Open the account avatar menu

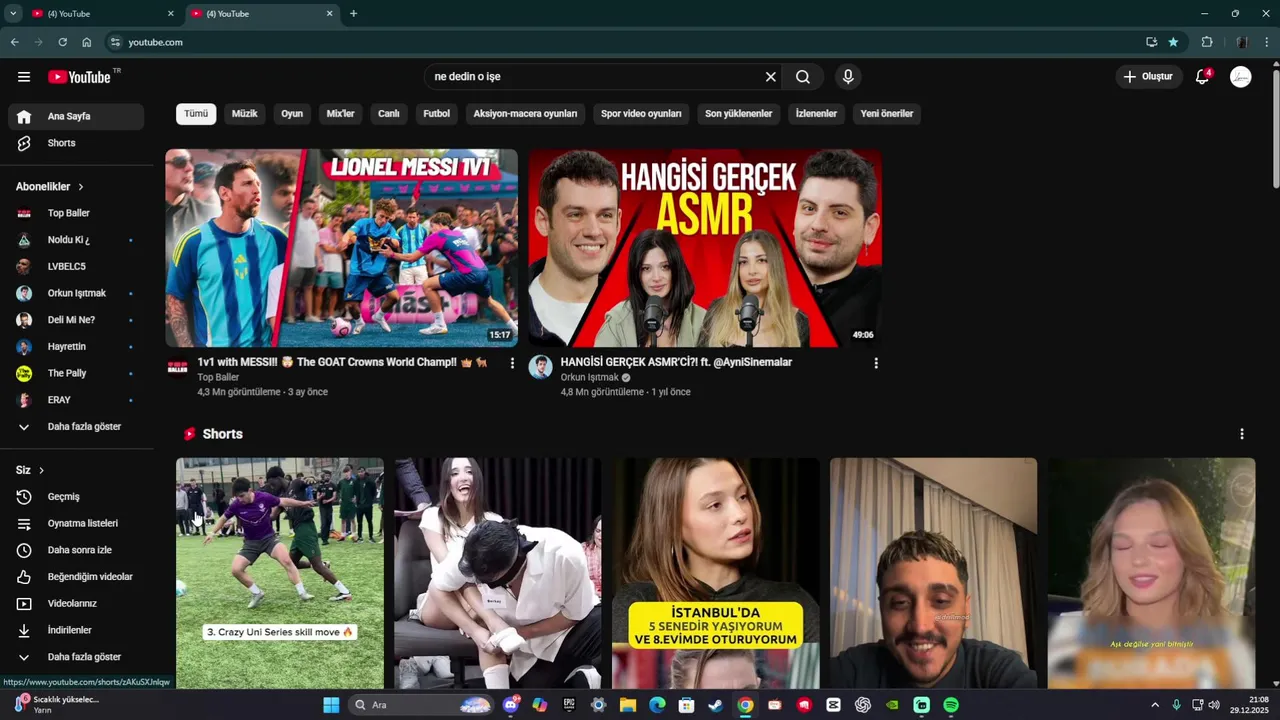pyautogui.click(x=1241, y=77)
